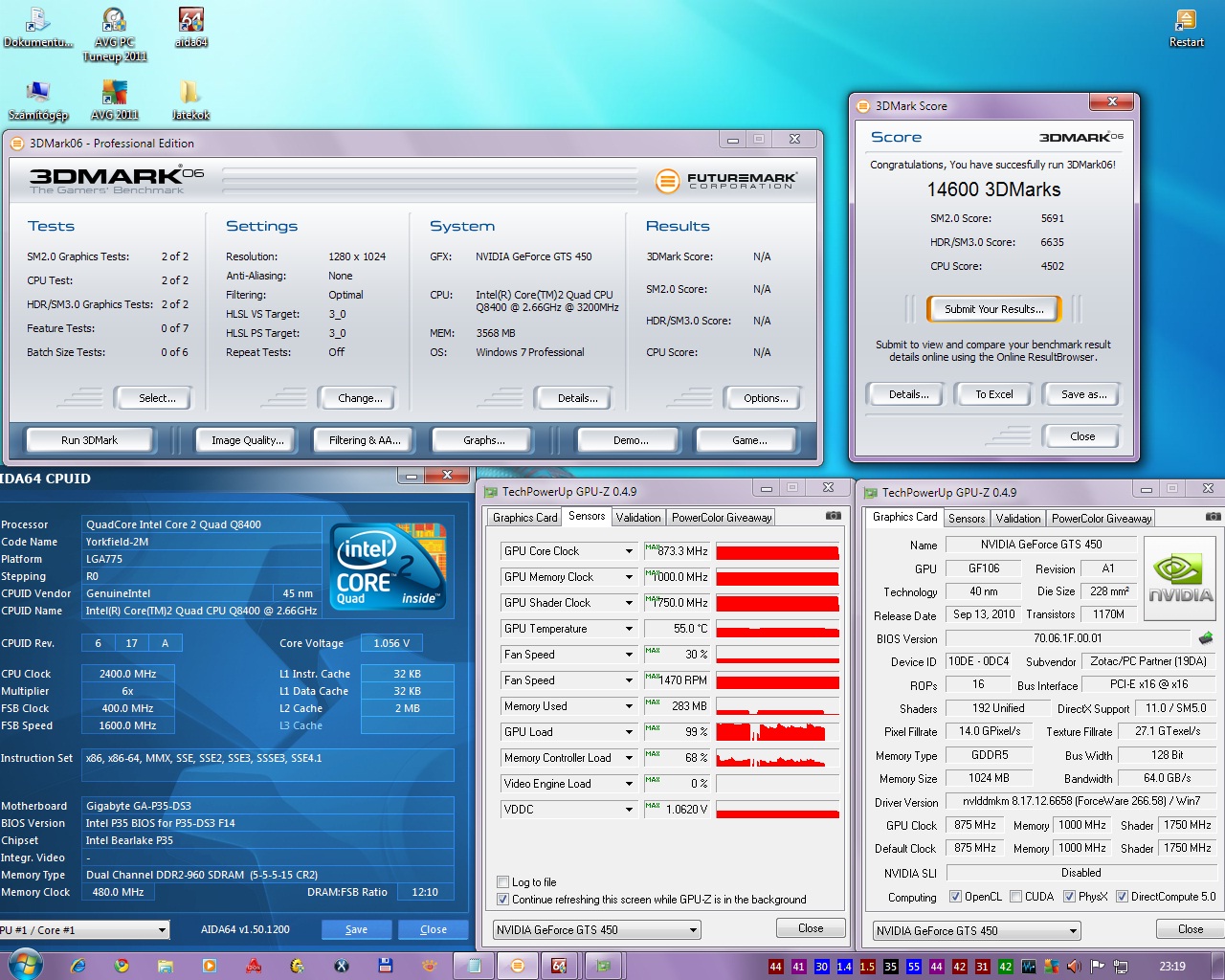
Task: Open PowerColor Giveaway tab in GPU-Z Sensors window
Action: point(722,518)
